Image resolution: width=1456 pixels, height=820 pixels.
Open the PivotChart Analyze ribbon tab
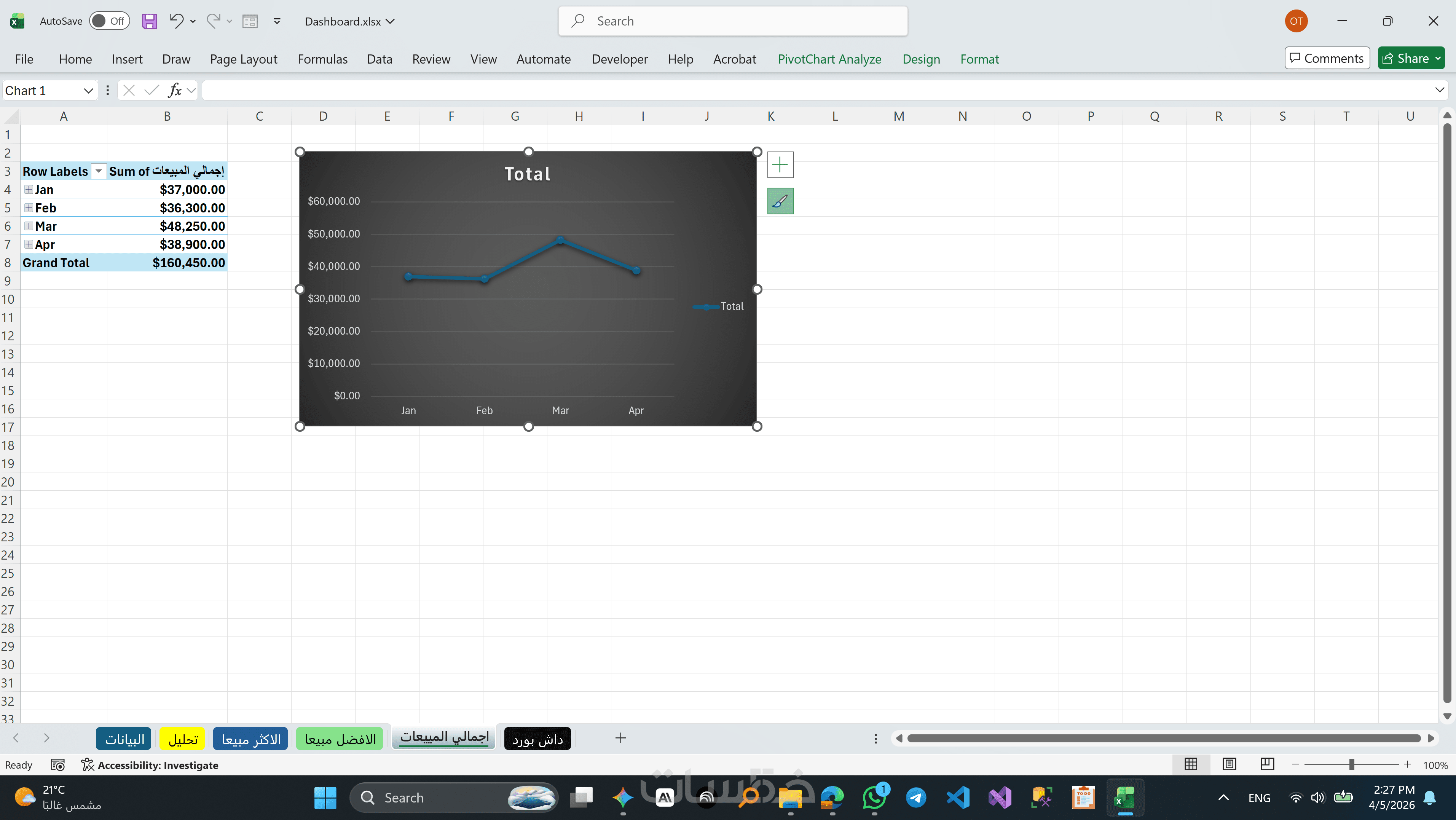(x=829, y=59)
